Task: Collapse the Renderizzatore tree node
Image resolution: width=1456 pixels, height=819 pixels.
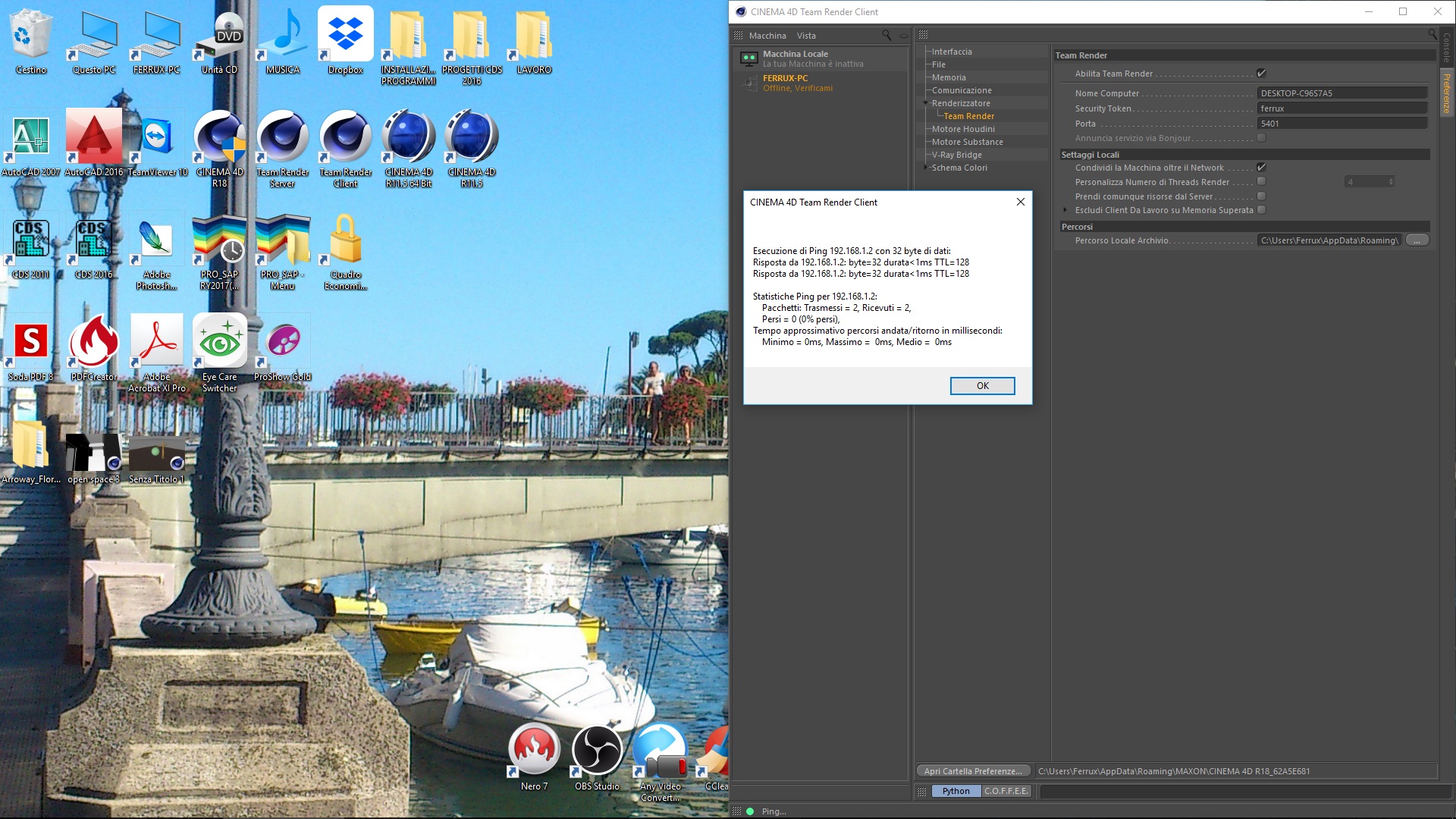Action: click(926, 103)
